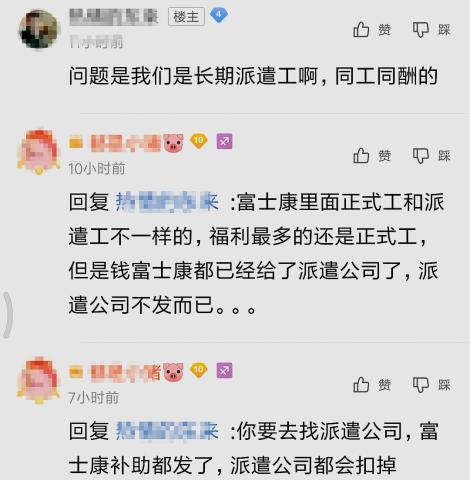Click thumbs-down on the 10小时前 comment
The image size is (470, 480).
tap(432, 156)
